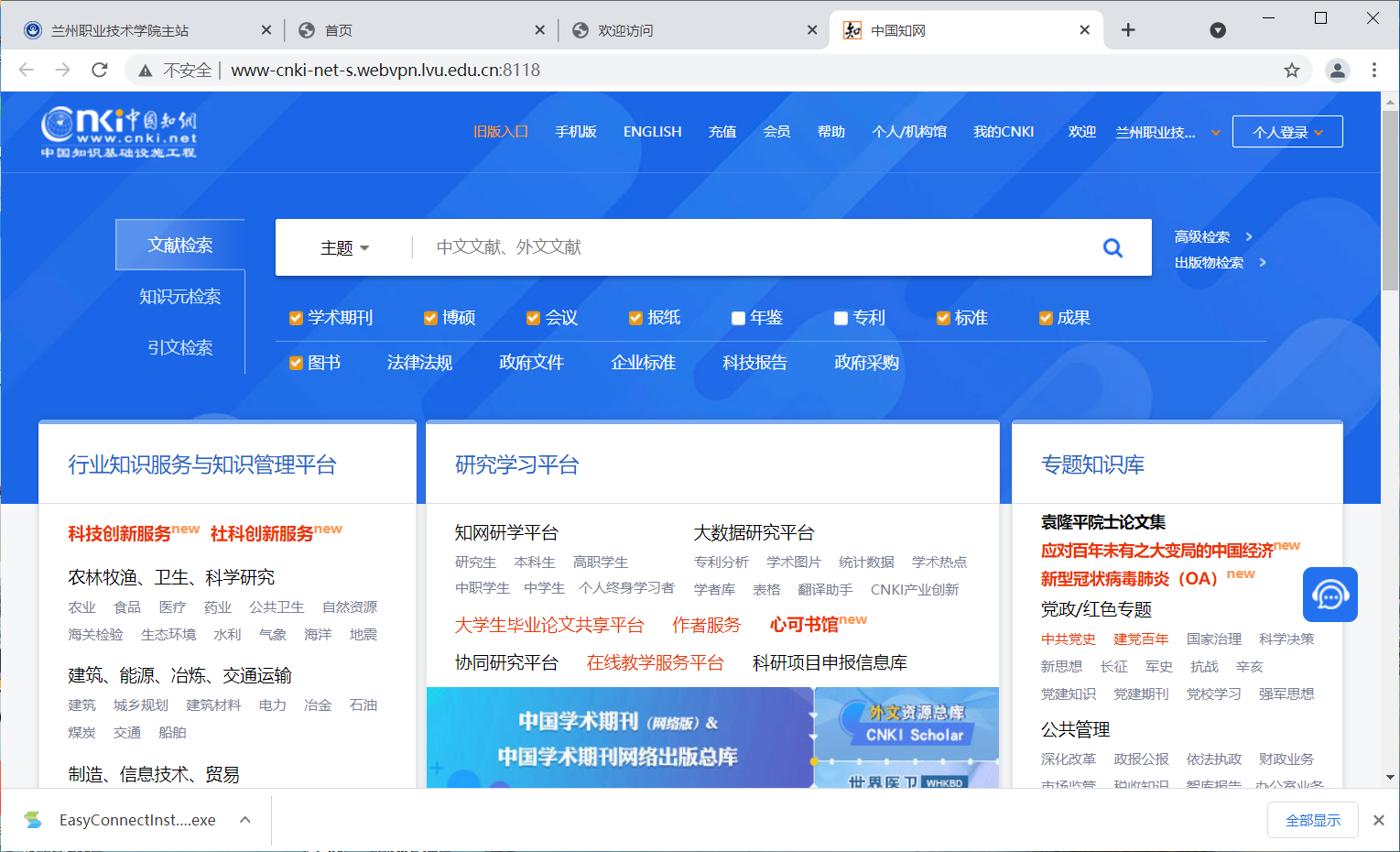Image resolution: width=1400 pixels, height=852 pixels.
Task: Open the 会员 membership link
Action: pyautogui.click(x=776, y=132)
